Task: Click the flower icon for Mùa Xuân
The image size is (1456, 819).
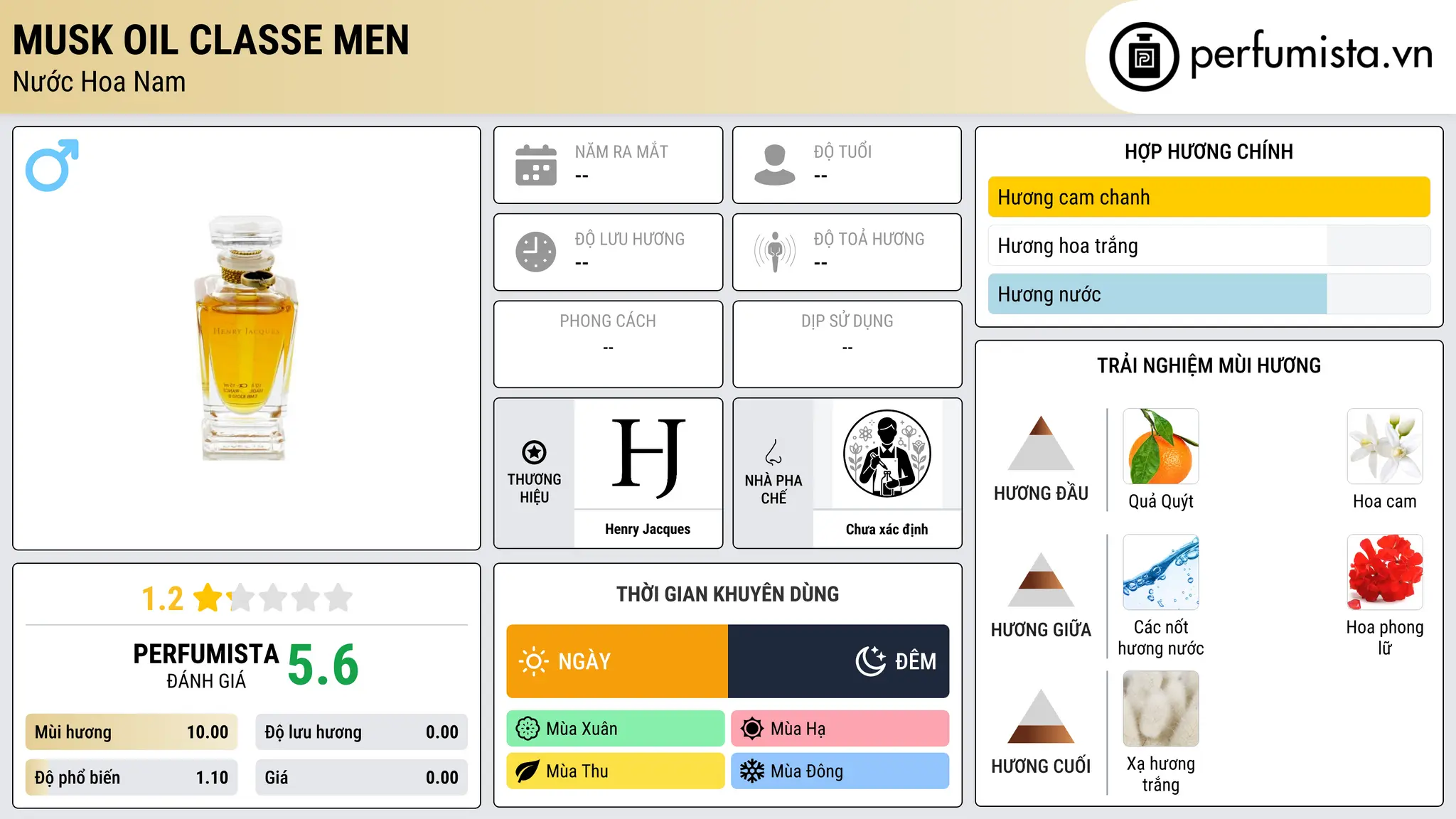Action: [x=528, y=729]
